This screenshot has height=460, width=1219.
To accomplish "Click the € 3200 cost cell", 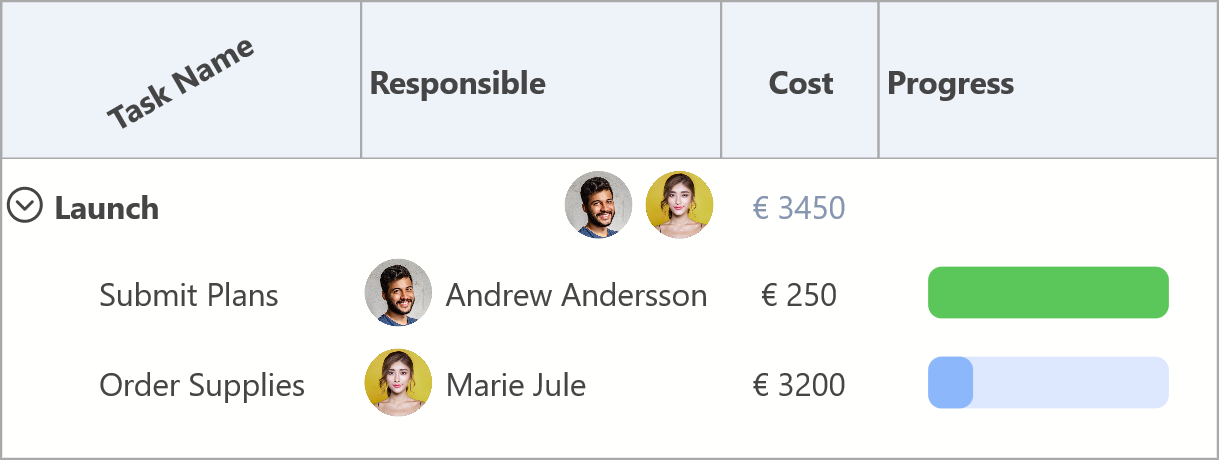I will [798, 385].
